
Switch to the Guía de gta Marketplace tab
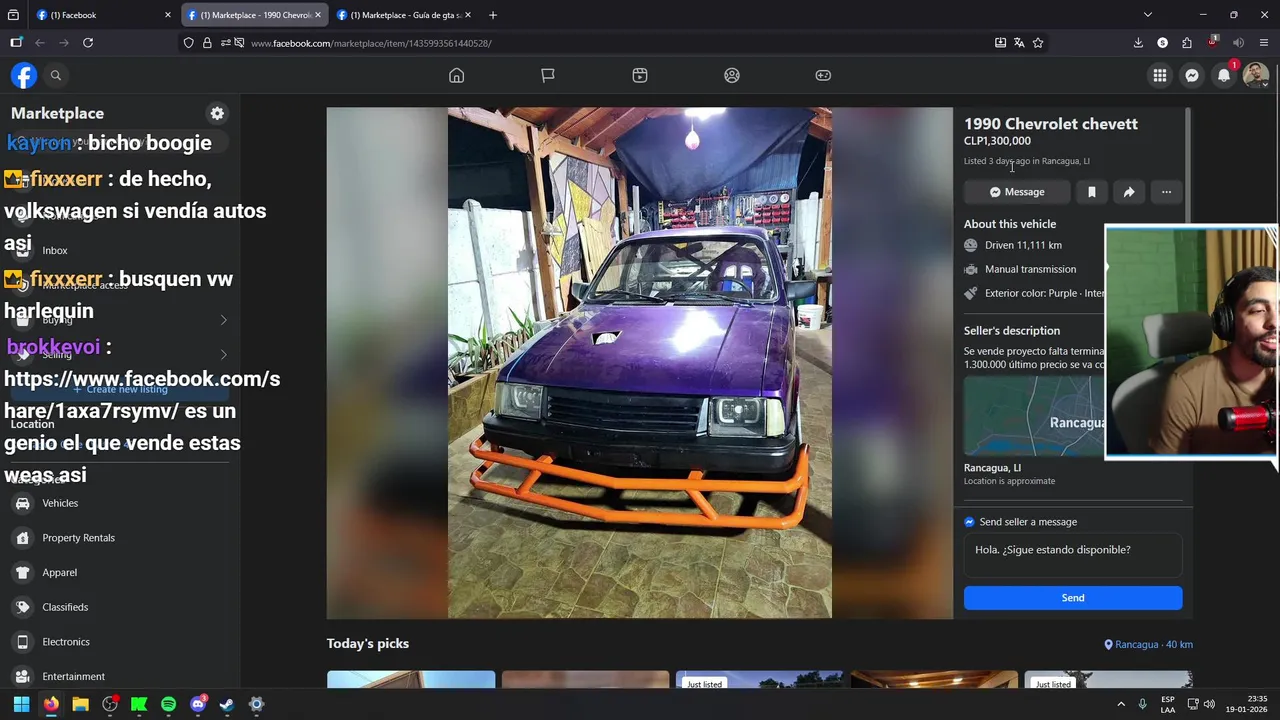click(x=405, y=15)
